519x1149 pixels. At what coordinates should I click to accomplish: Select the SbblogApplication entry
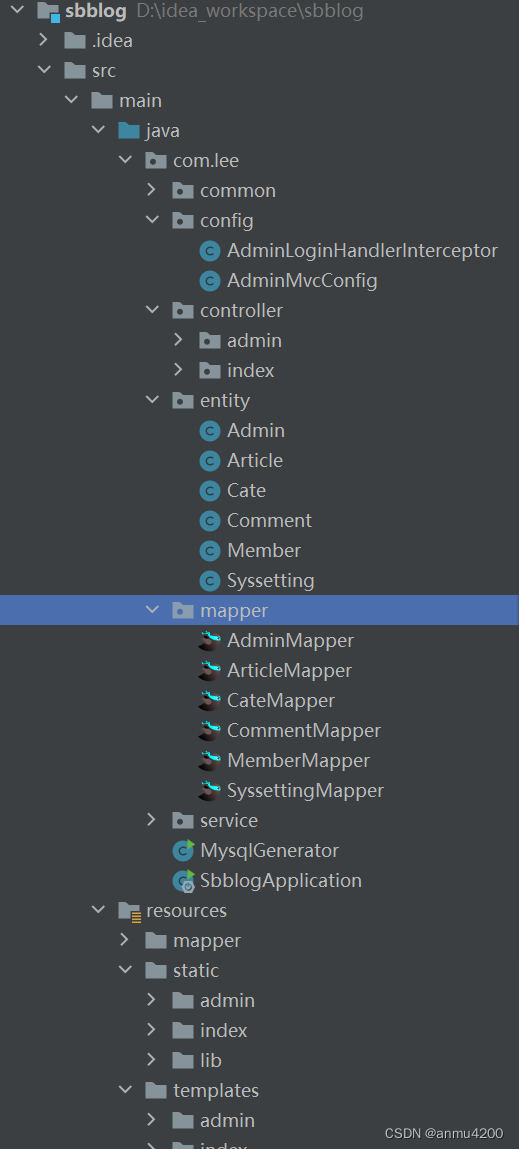click(281, 880)
